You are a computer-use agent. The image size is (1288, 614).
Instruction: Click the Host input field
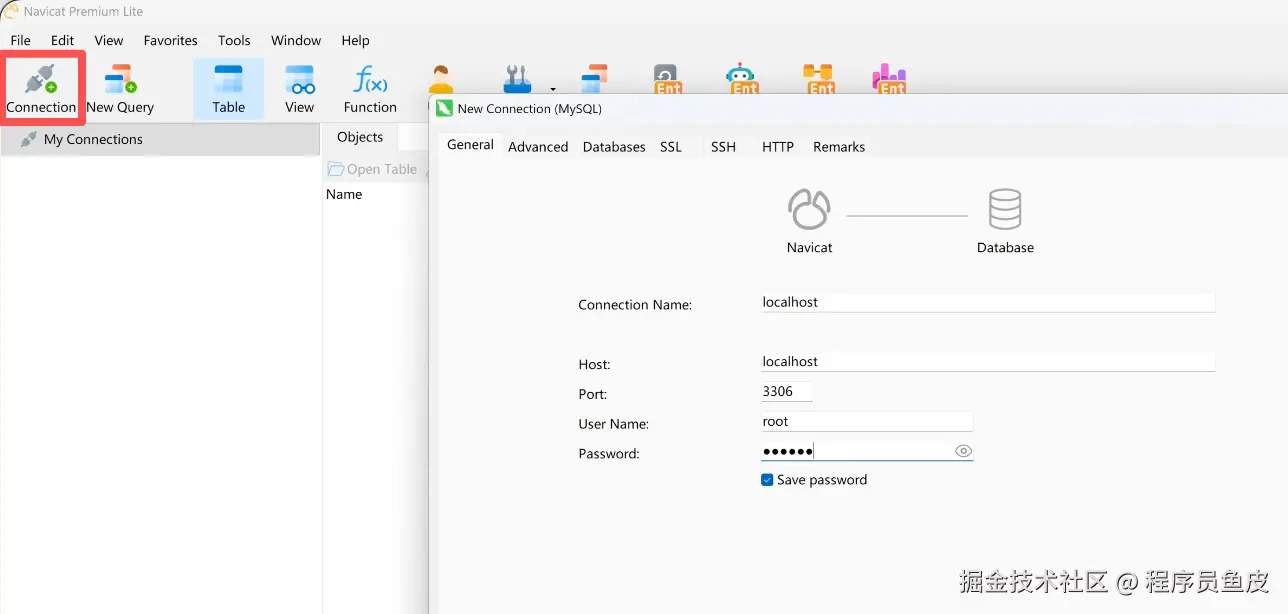click(988, 362)
